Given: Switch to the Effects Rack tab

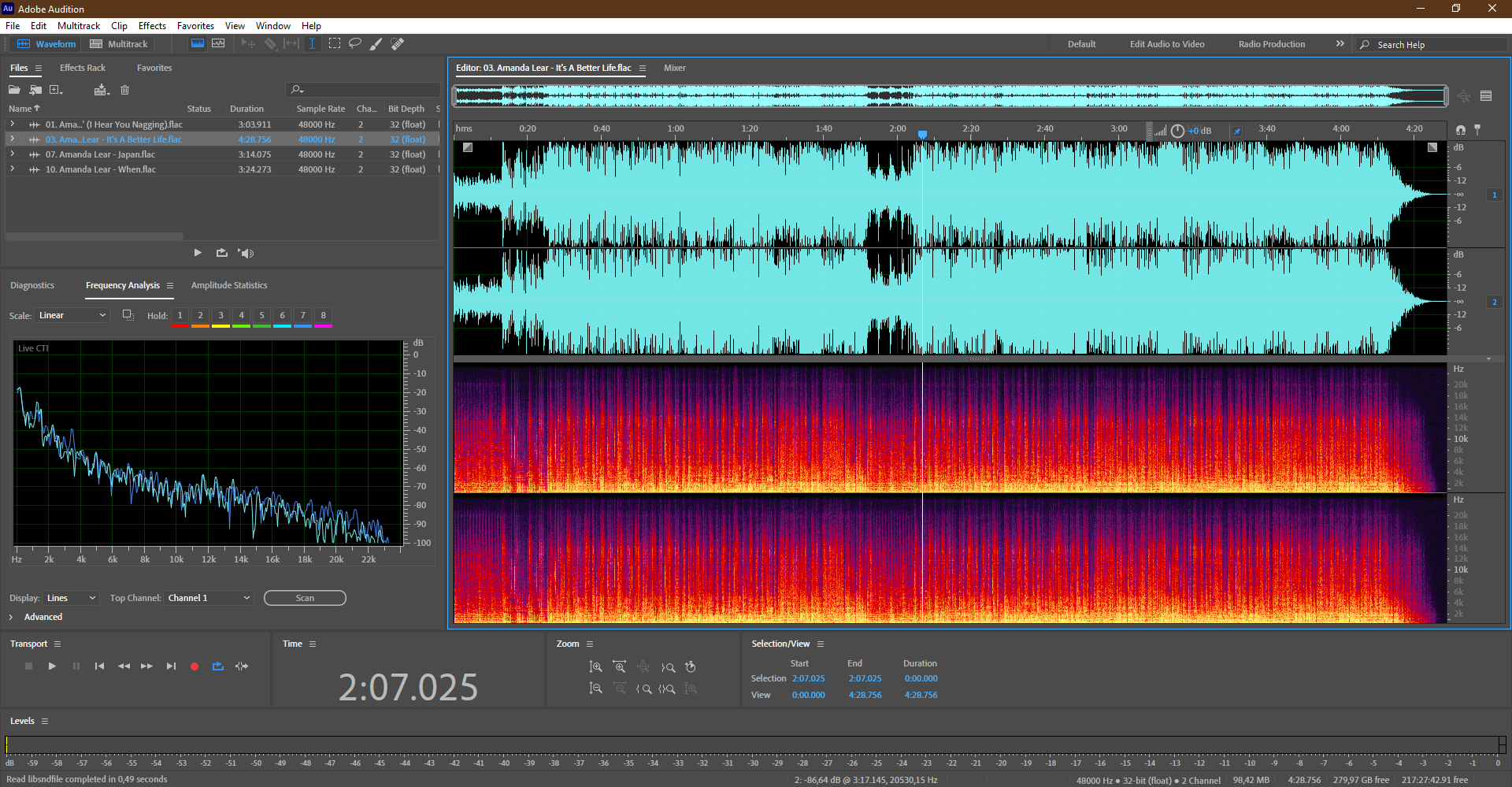Looking at the screenshot, I should tap(82, 68).
